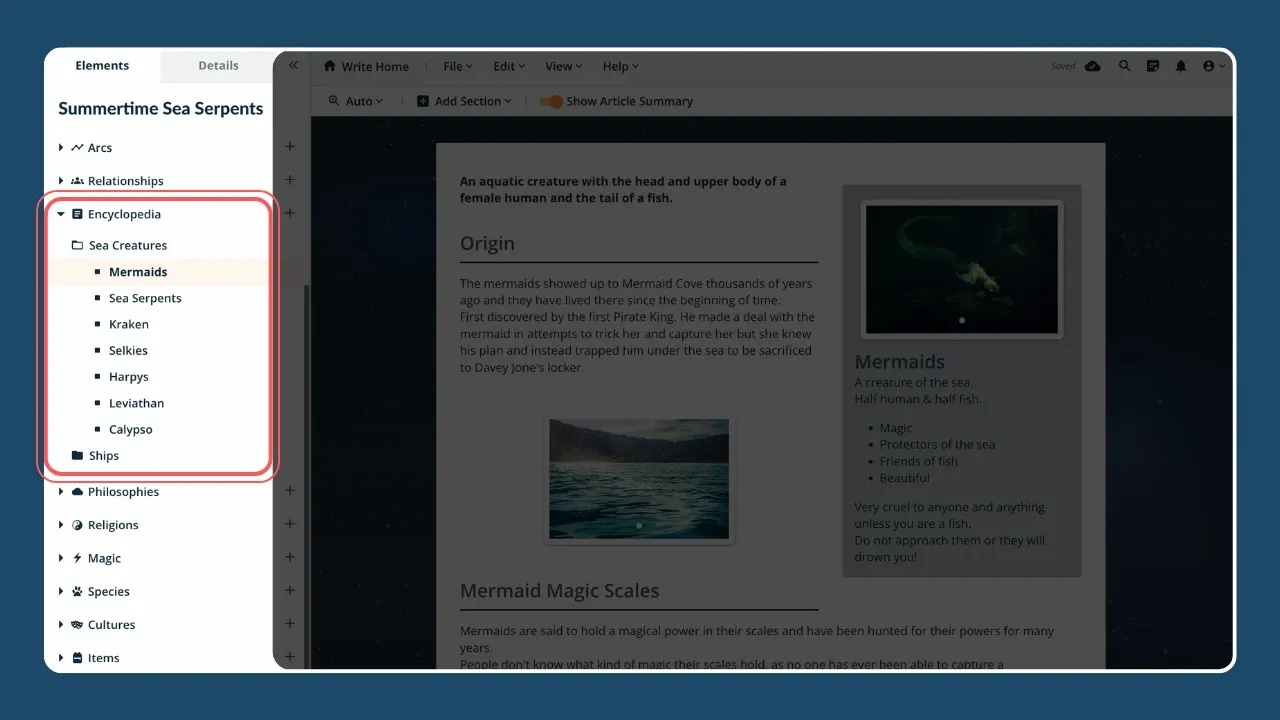Click the Arcs waveform icon
Screen dimensions: 1280x720
(x=78, y=147)
